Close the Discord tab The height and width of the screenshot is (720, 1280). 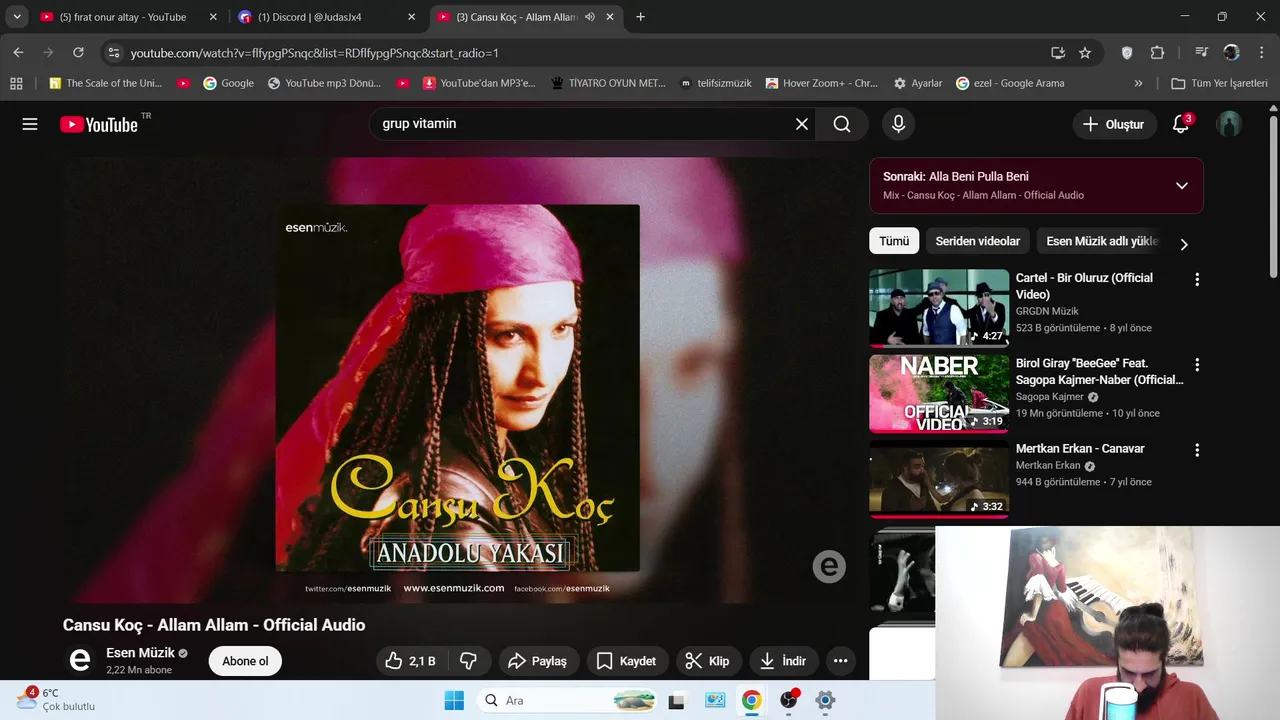[411, 17]
